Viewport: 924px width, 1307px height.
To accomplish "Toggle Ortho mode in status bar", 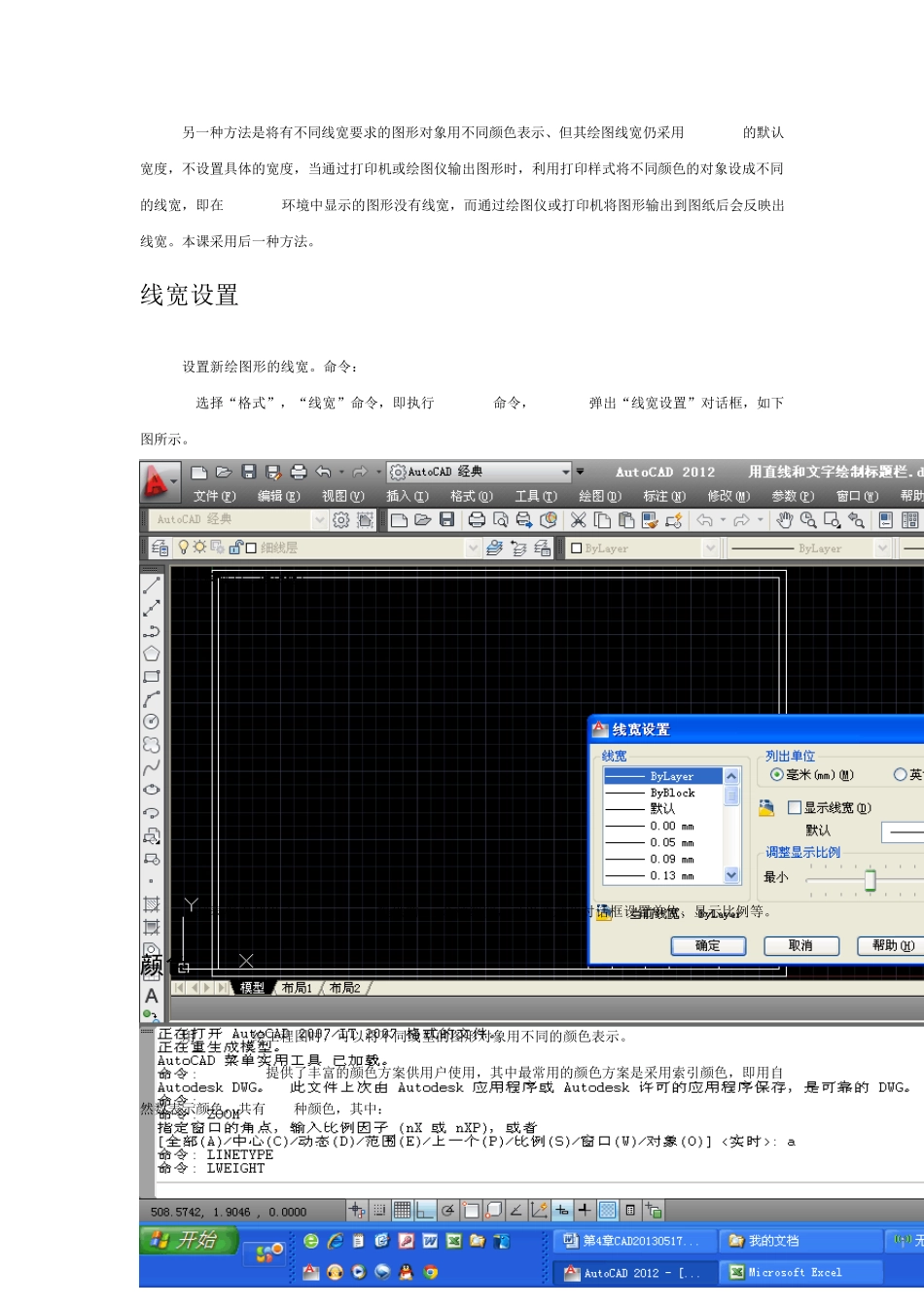I will click(425, 1211).
